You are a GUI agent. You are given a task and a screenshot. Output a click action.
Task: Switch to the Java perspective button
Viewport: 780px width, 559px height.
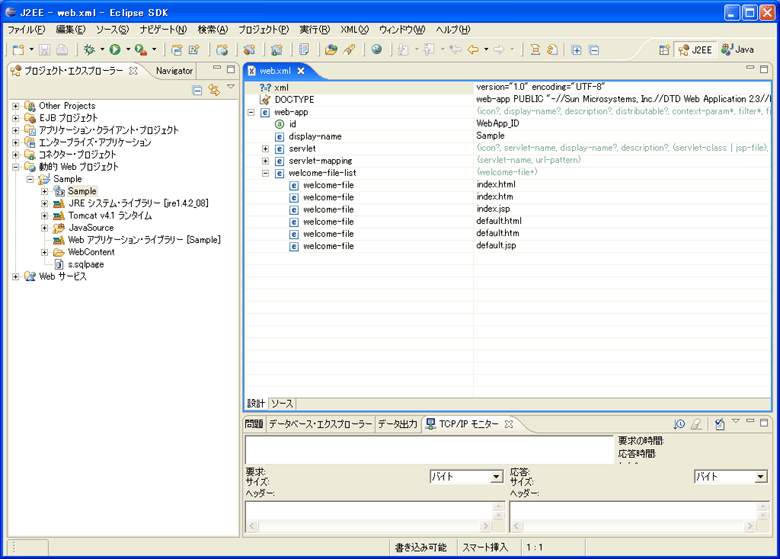(738, 50)
